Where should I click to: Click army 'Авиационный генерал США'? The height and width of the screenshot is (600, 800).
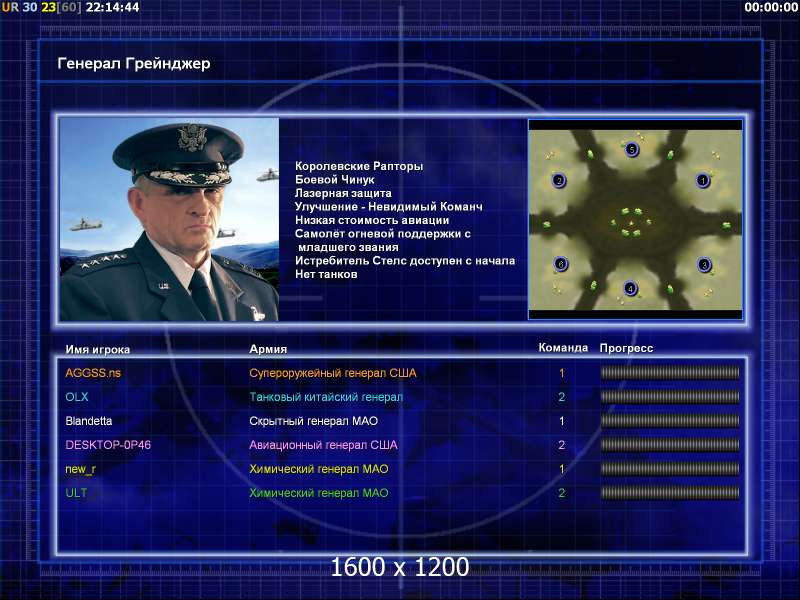point(323,445)
